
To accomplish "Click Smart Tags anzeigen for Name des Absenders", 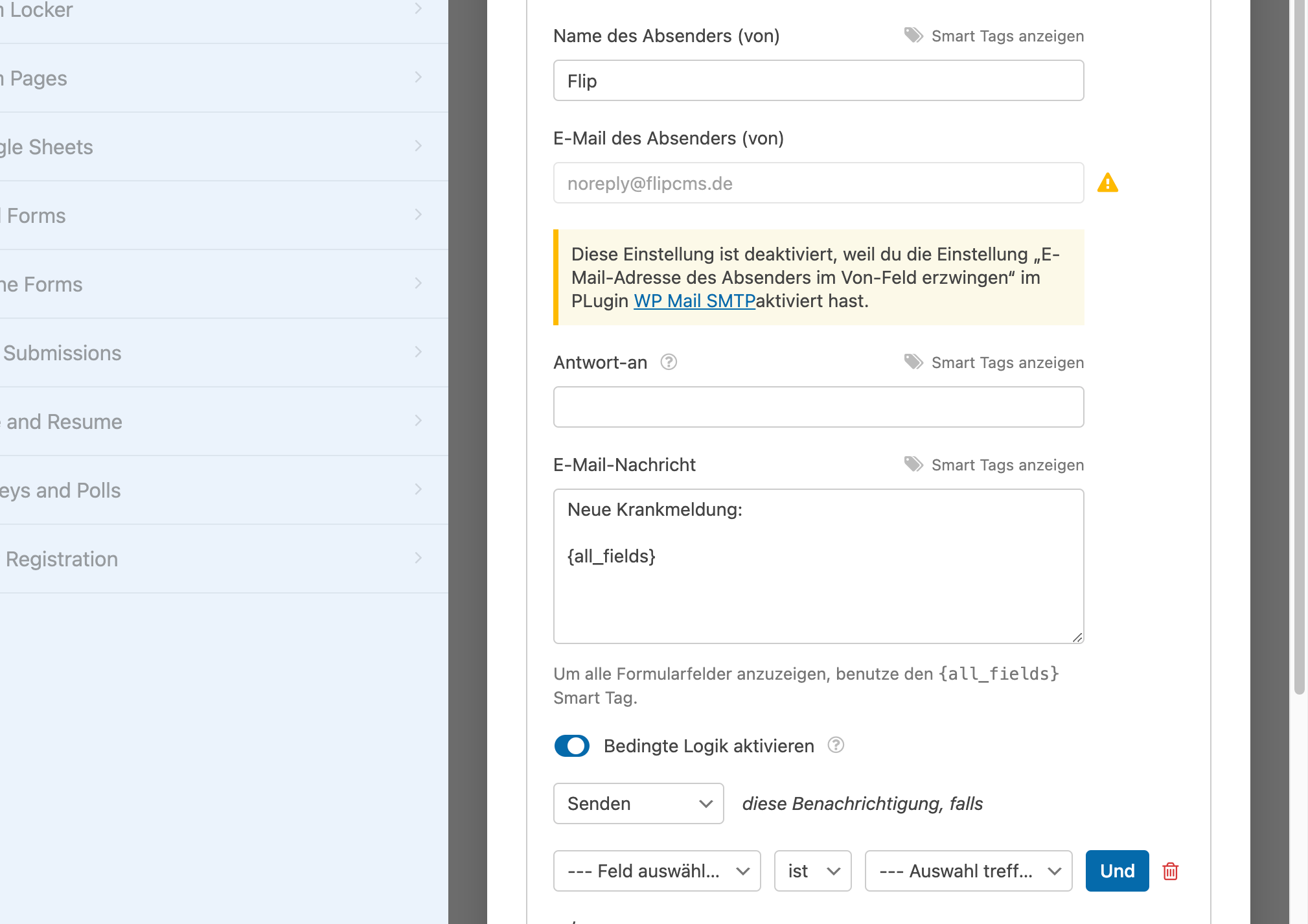I will (1007, 36).
